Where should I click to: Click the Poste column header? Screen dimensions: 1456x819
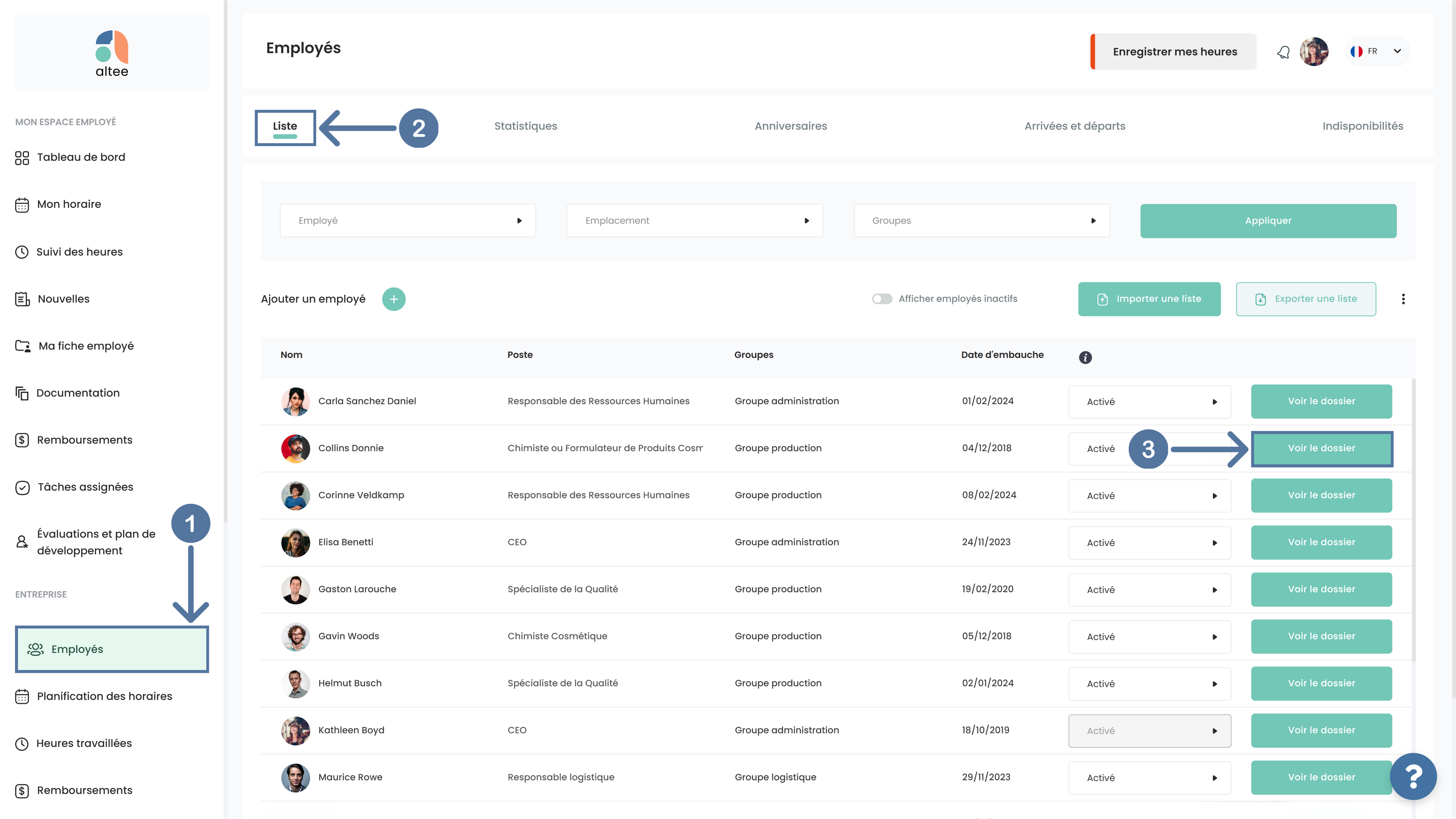click(x=520, y=355)
